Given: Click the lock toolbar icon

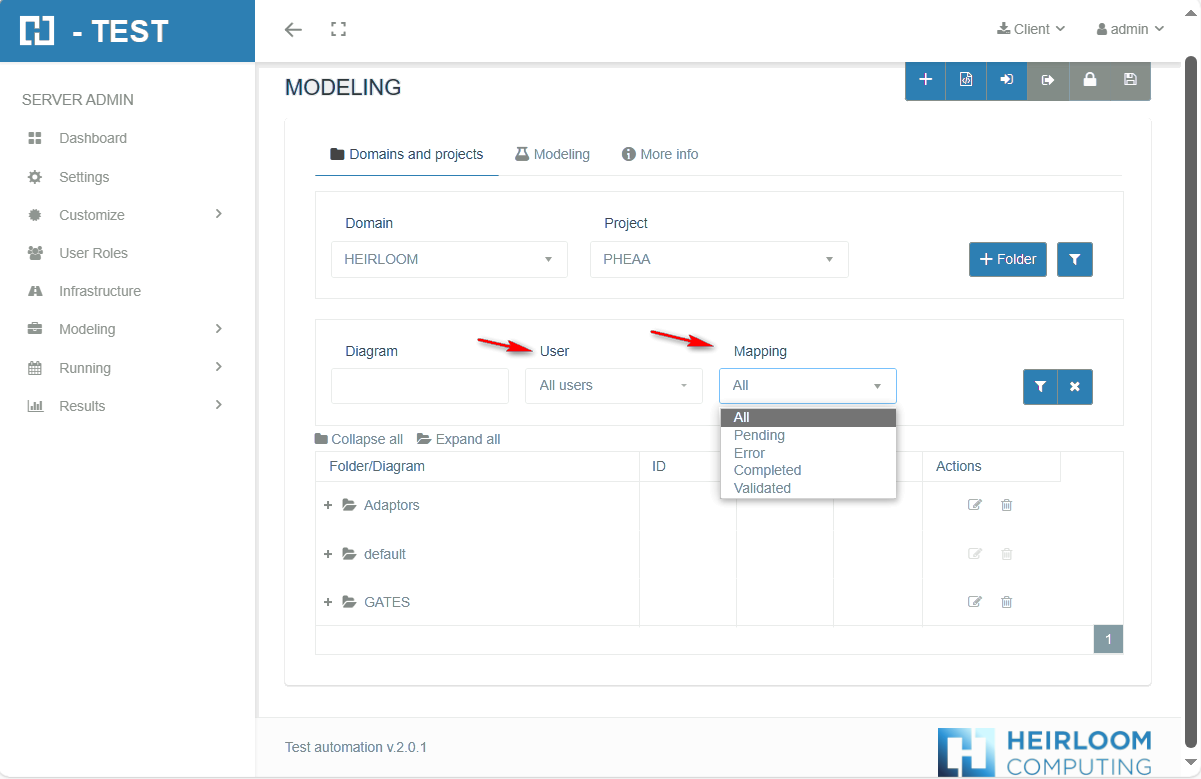Looking at the screenshot, I should (1089, 81).
